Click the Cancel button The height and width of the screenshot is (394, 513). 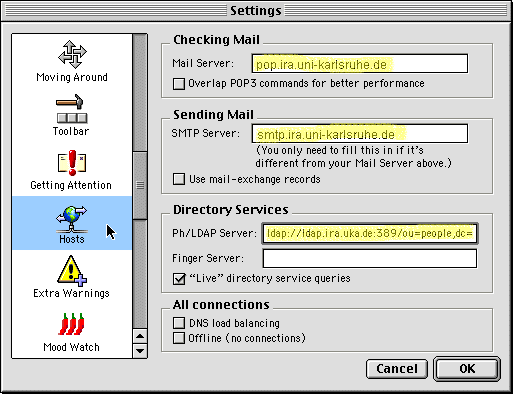point(397,369)
